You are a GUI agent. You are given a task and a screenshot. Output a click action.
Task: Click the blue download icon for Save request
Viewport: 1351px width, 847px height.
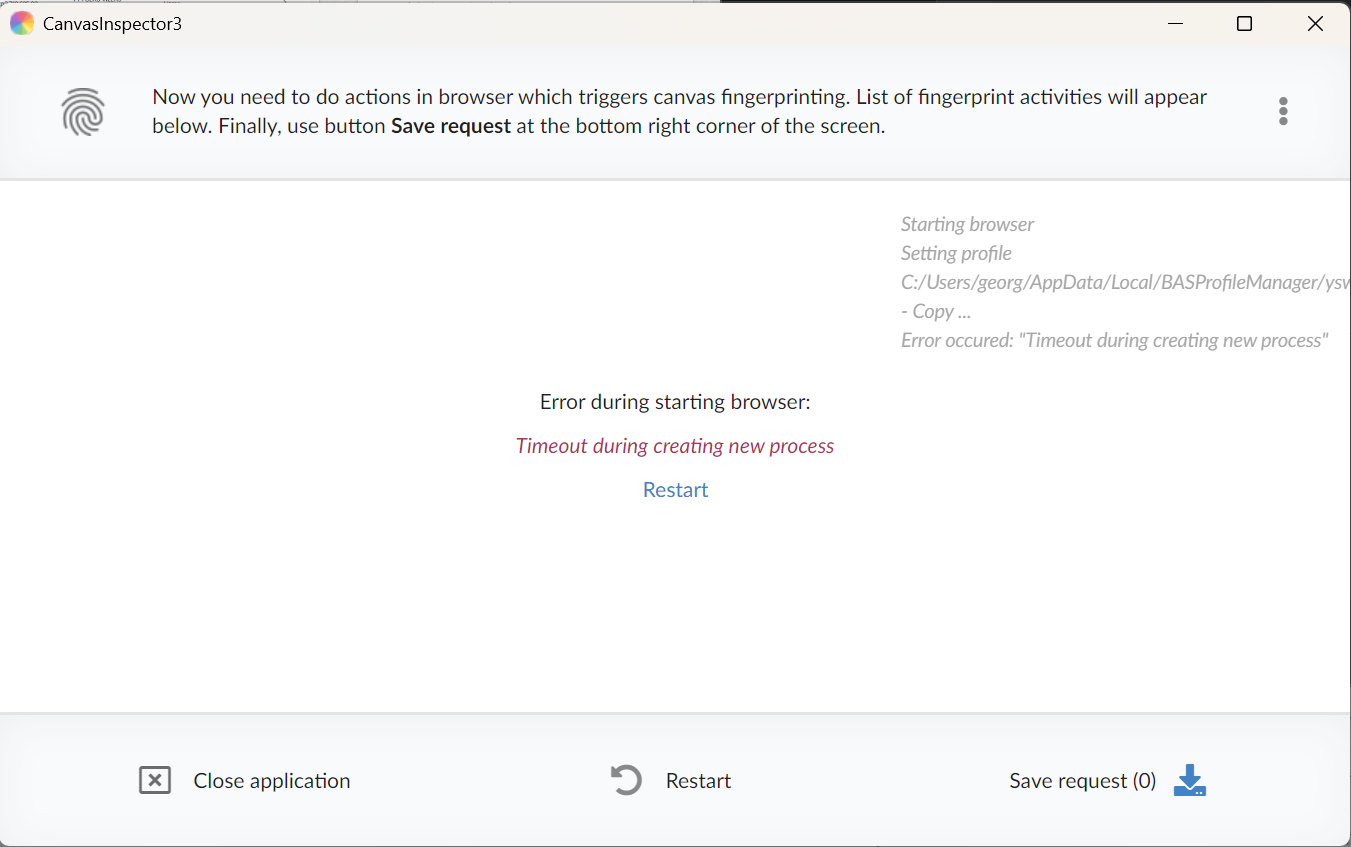tap(1189, 780)
